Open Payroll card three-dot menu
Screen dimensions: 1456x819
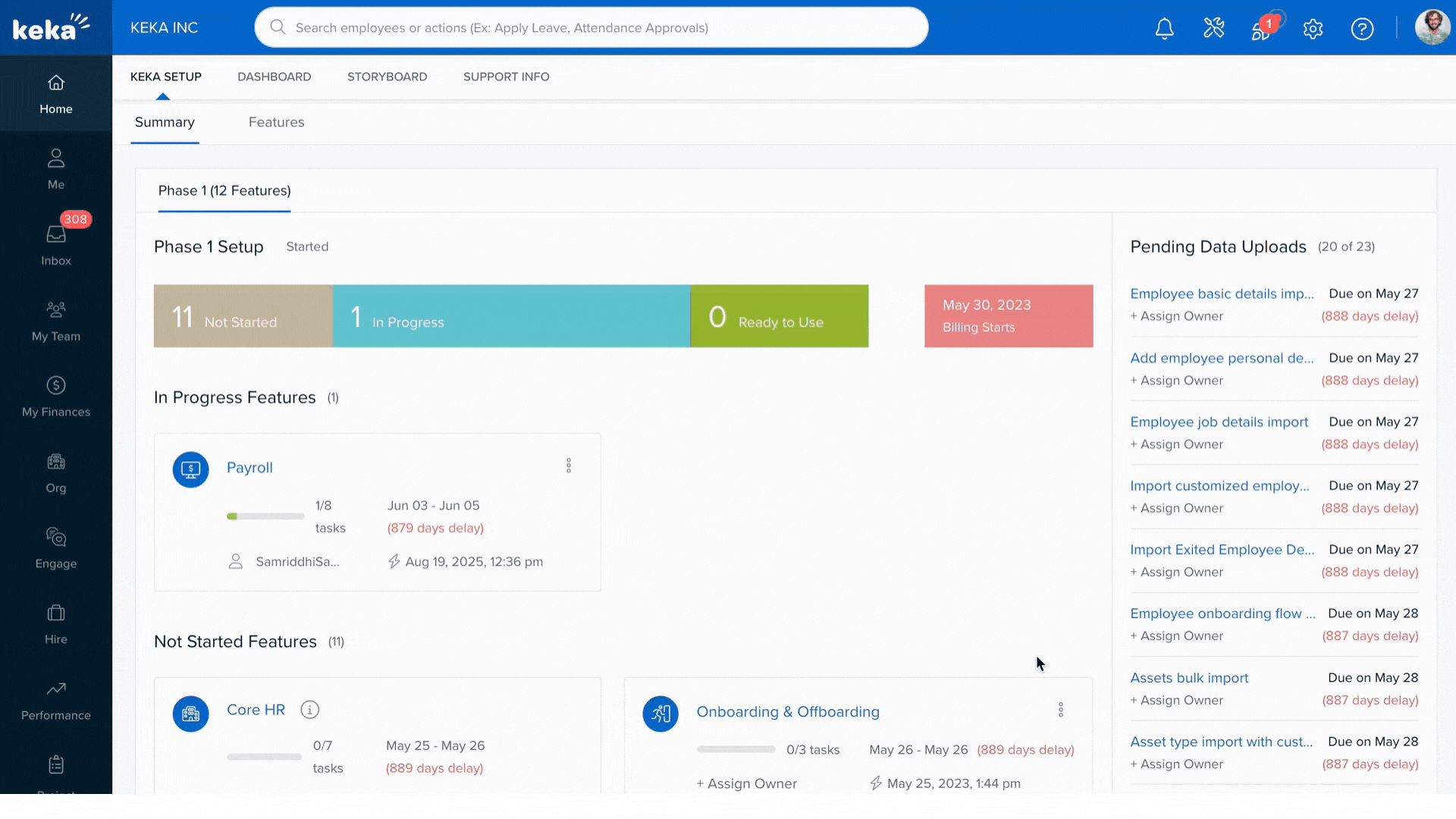pyautogui.click(x=568, y=466)
